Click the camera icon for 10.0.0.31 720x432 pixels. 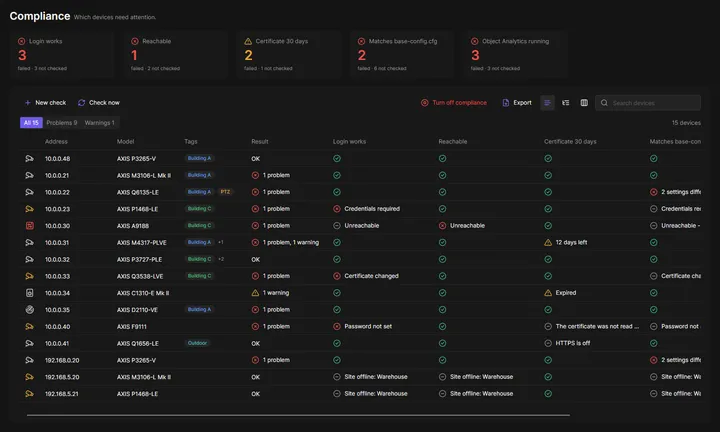coord(29,242)
